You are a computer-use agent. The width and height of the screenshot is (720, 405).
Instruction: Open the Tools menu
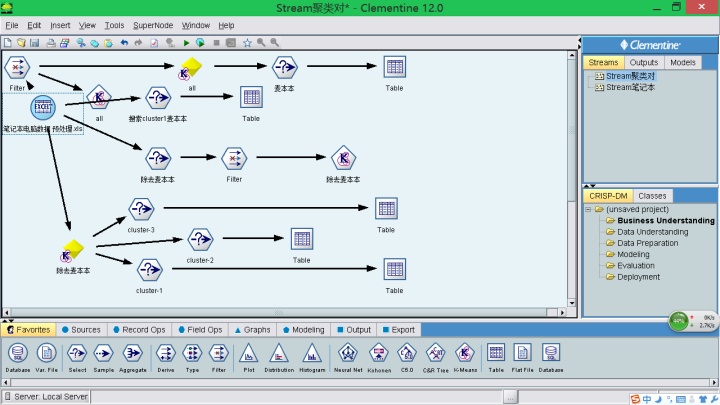114,25
